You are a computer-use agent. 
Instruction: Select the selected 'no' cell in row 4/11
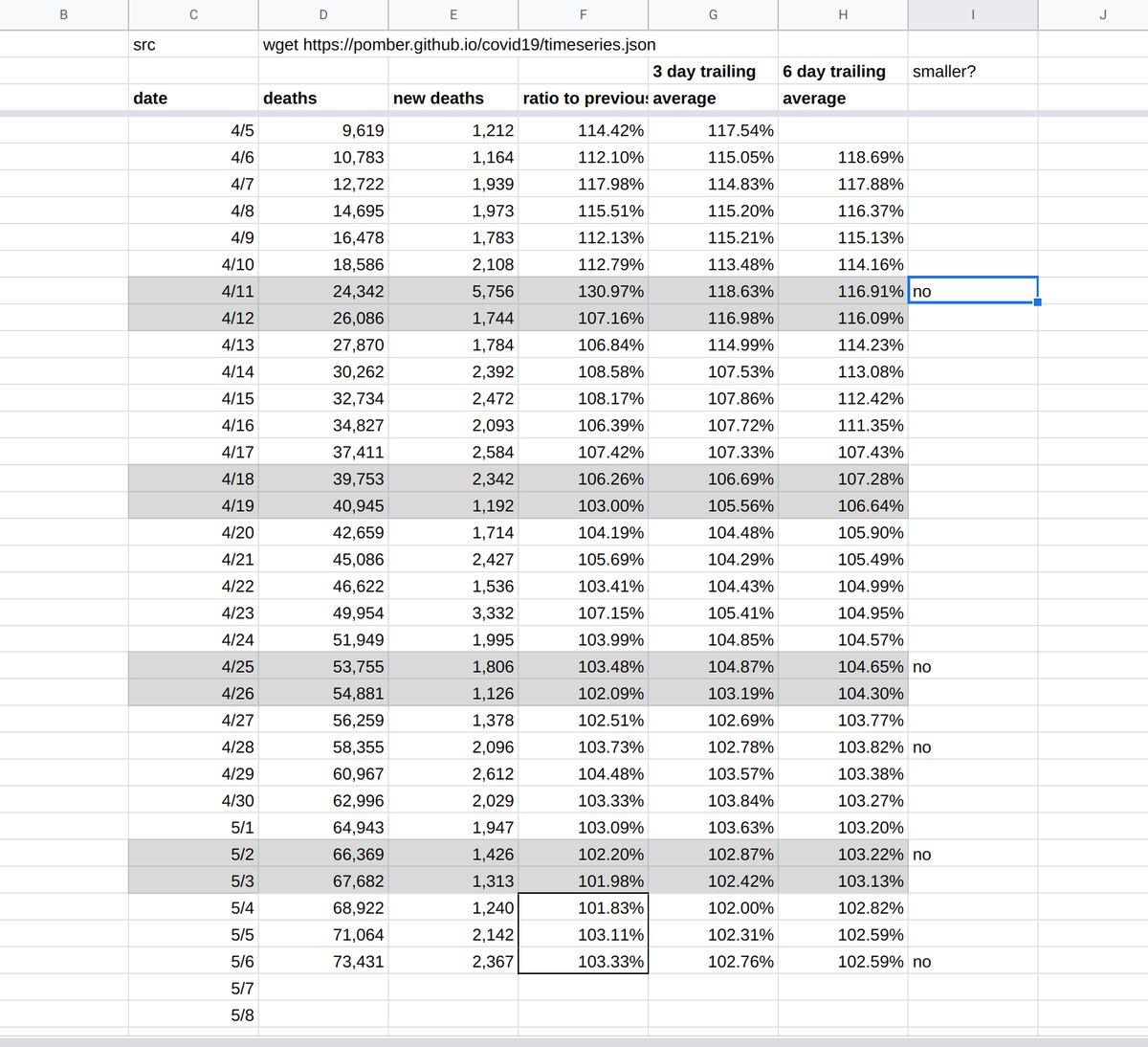click(973, 291)
